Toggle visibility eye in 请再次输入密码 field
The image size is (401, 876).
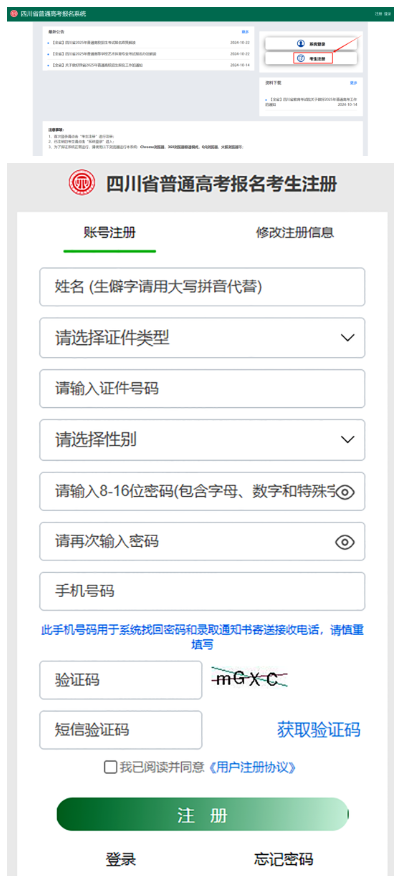346,541
